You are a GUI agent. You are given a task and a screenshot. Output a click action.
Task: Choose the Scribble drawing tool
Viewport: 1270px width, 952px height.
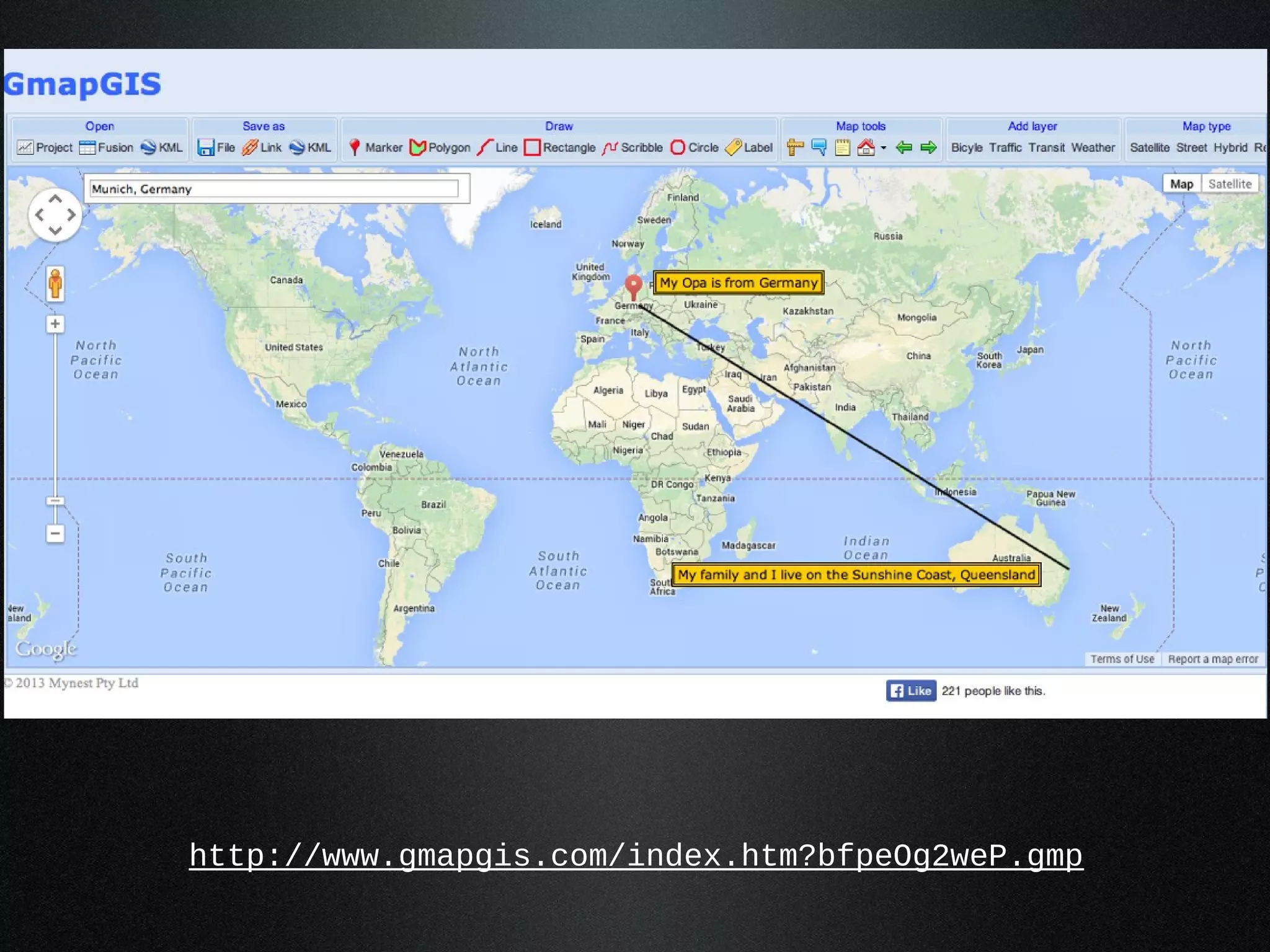(633, 148)
